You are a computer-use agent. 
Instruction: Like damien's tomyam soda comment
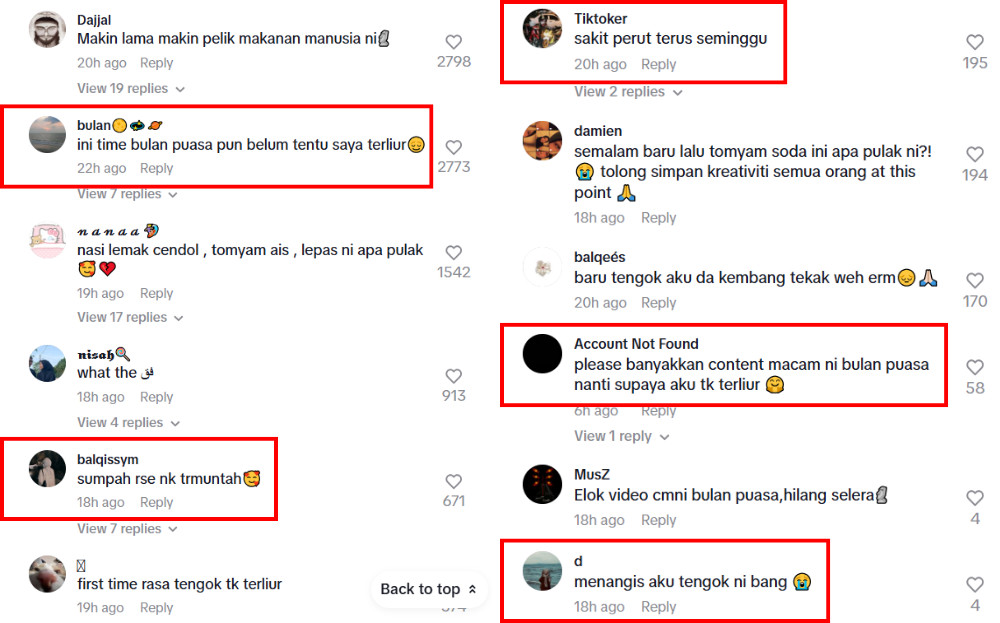pyautogui.click(x=974, y=154)
